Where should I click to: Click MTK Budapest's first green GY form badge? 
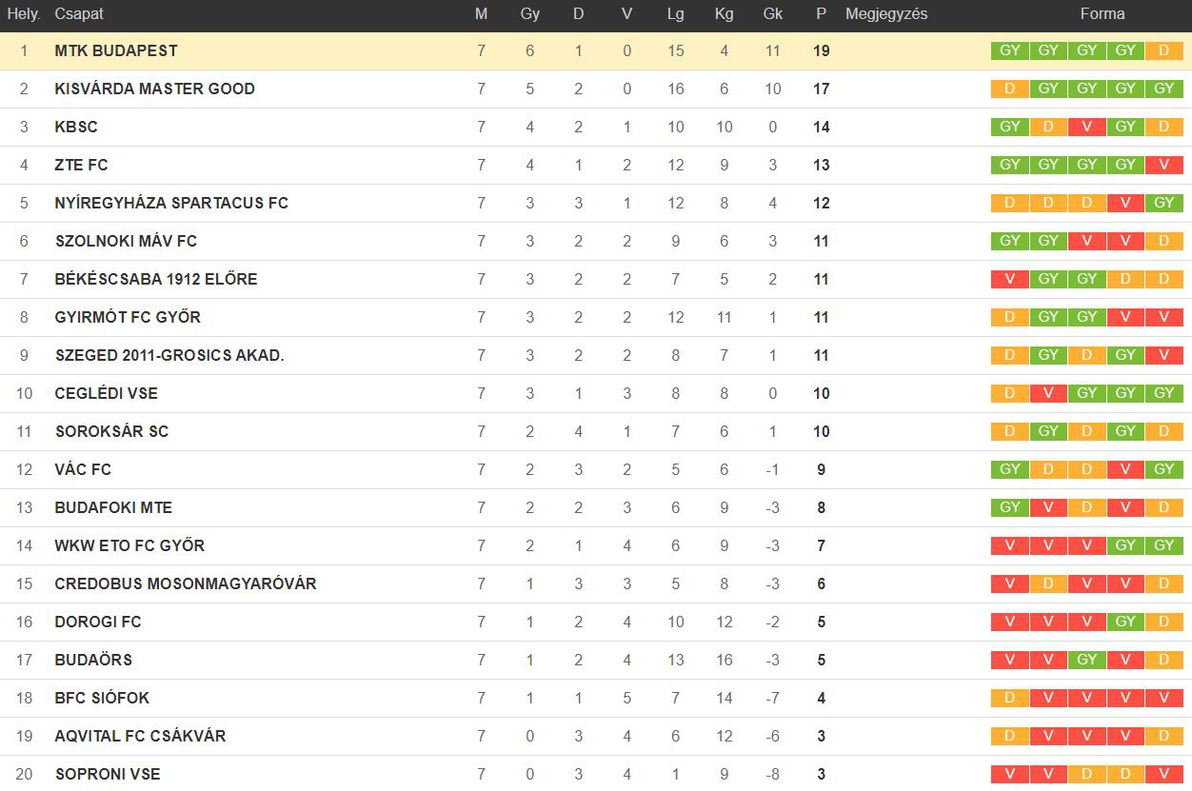pyautogui.click(x=1010, y=51)
